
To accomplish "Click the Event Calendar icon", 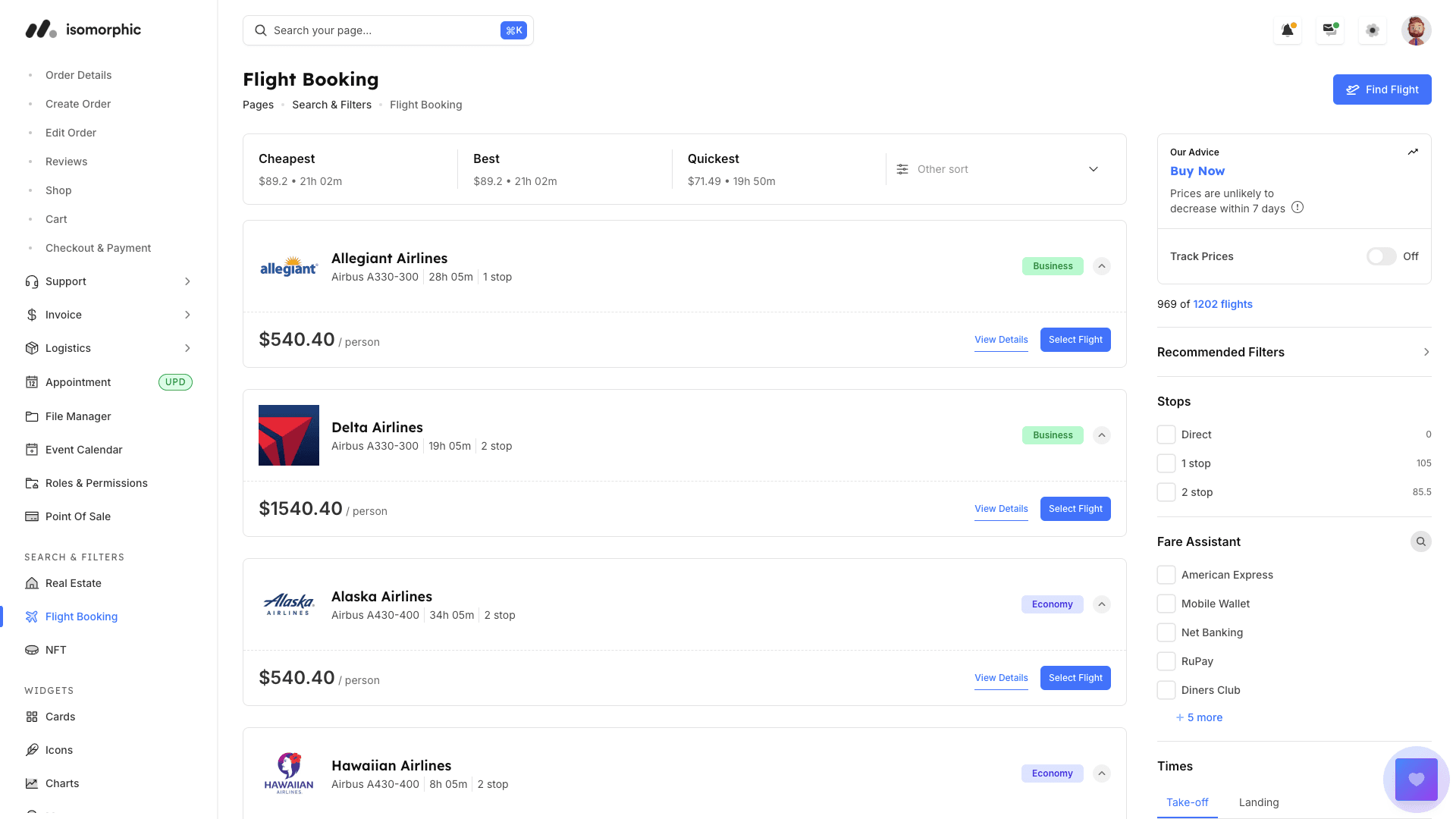I will point(32,450).
